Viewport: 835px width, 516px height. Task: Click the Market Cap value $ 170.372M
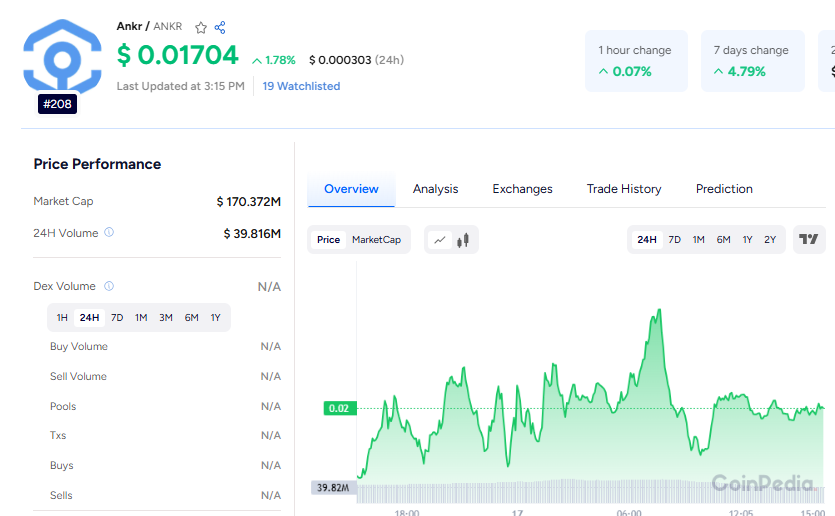click(249, 202)
